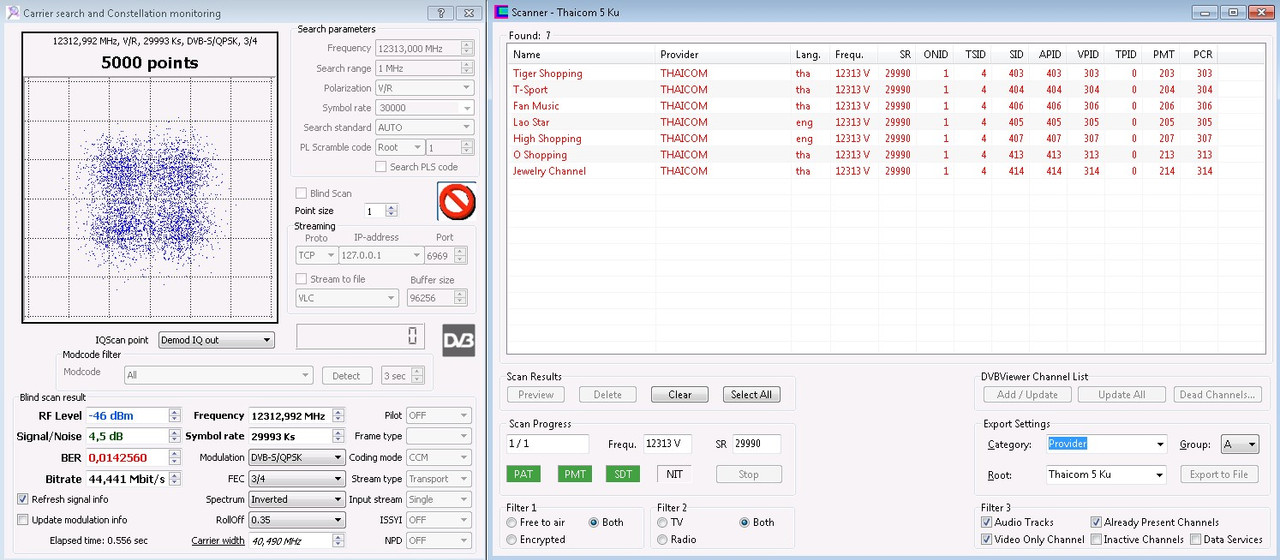The height and width of the screenshot is (560, 1280).
Task: Toggle the Blind Scan checkbox
Action: [301, 193]
